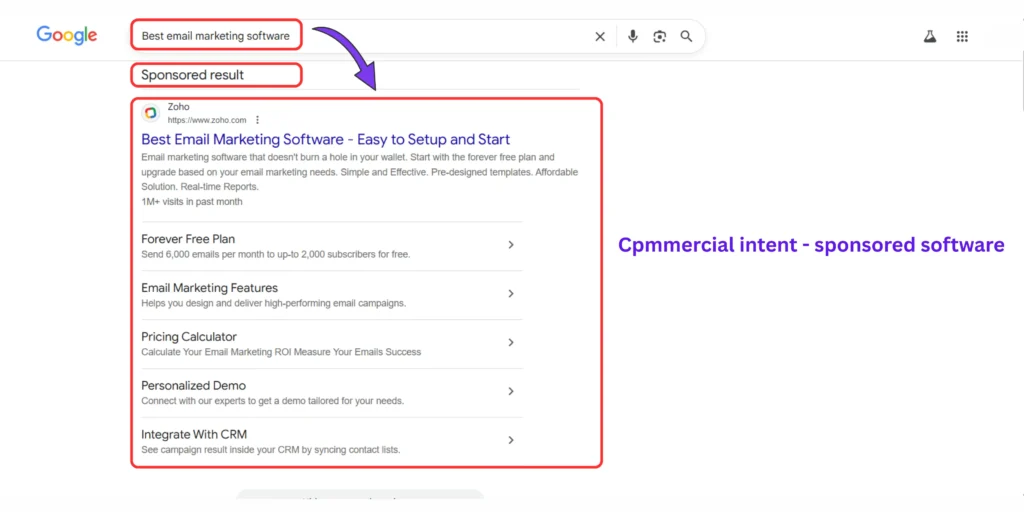Screen dimensions: 1024x512
Task: Click the Zoho advertiser name
Action: coord(178,106)
